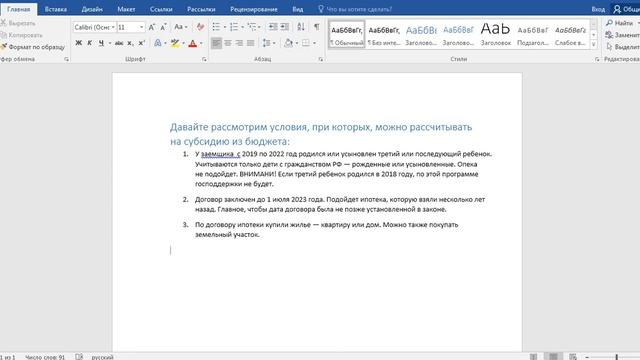Switch to the Вставка tab
Screen dimensions: 640x360
(56, 9)
